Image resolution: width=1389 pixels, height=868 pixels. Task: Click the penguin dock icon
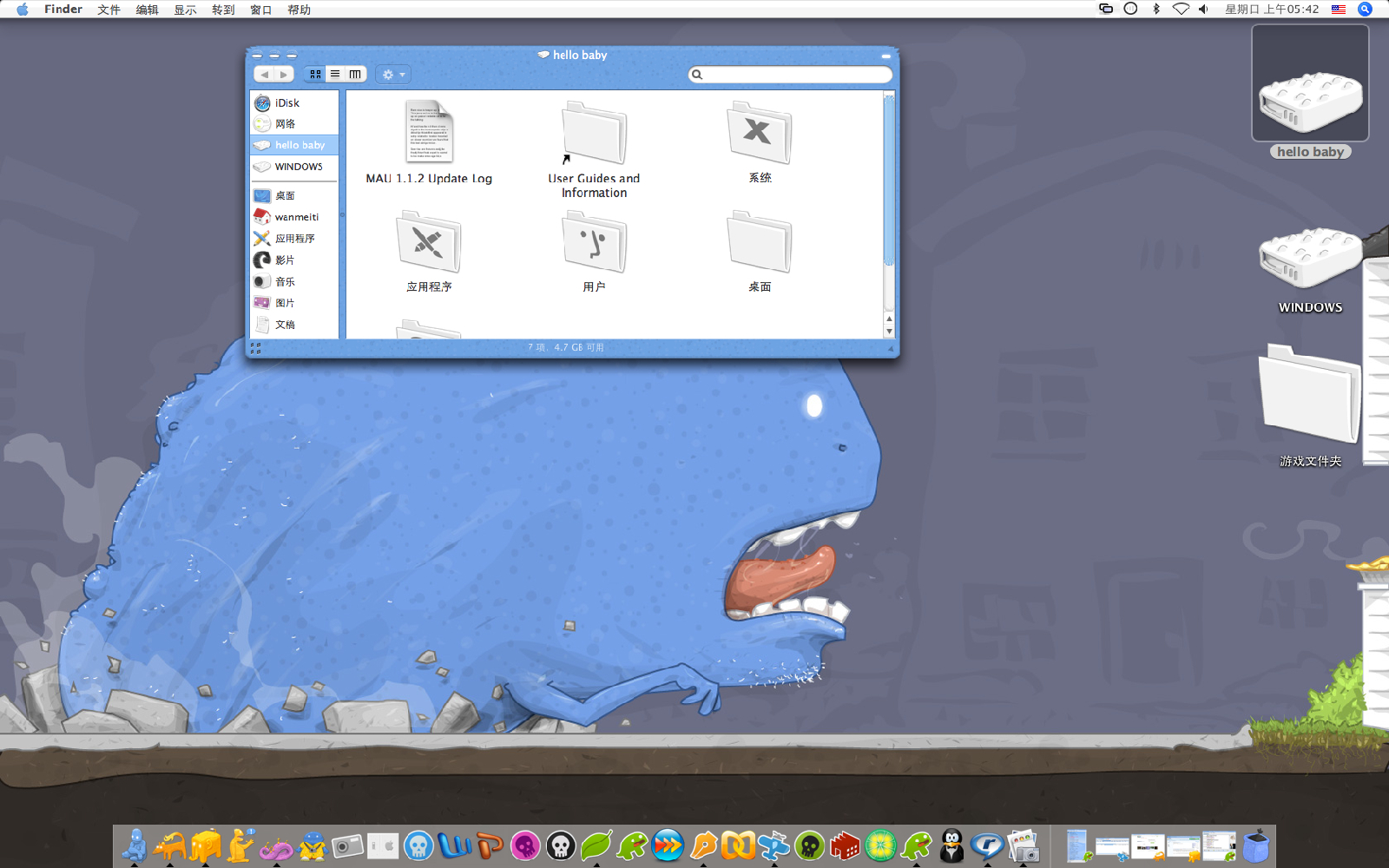[x=951, y=845]
